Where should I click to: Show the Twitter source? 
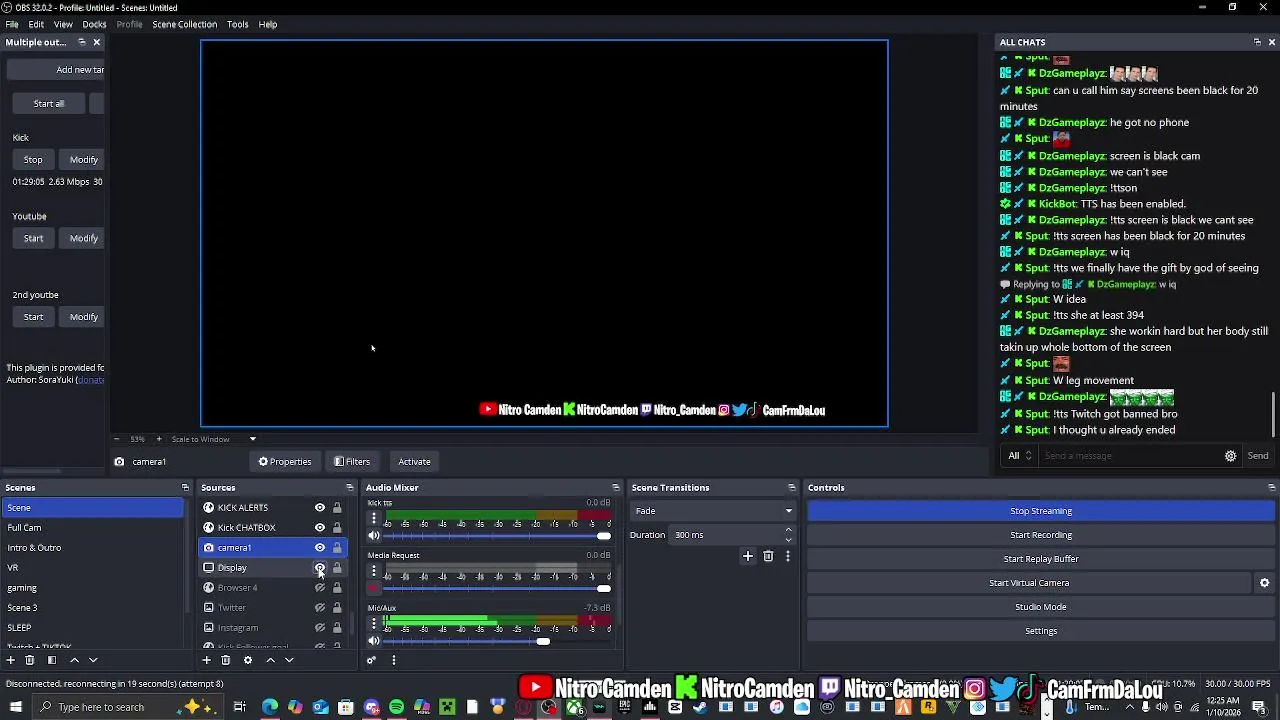point(320,608)
